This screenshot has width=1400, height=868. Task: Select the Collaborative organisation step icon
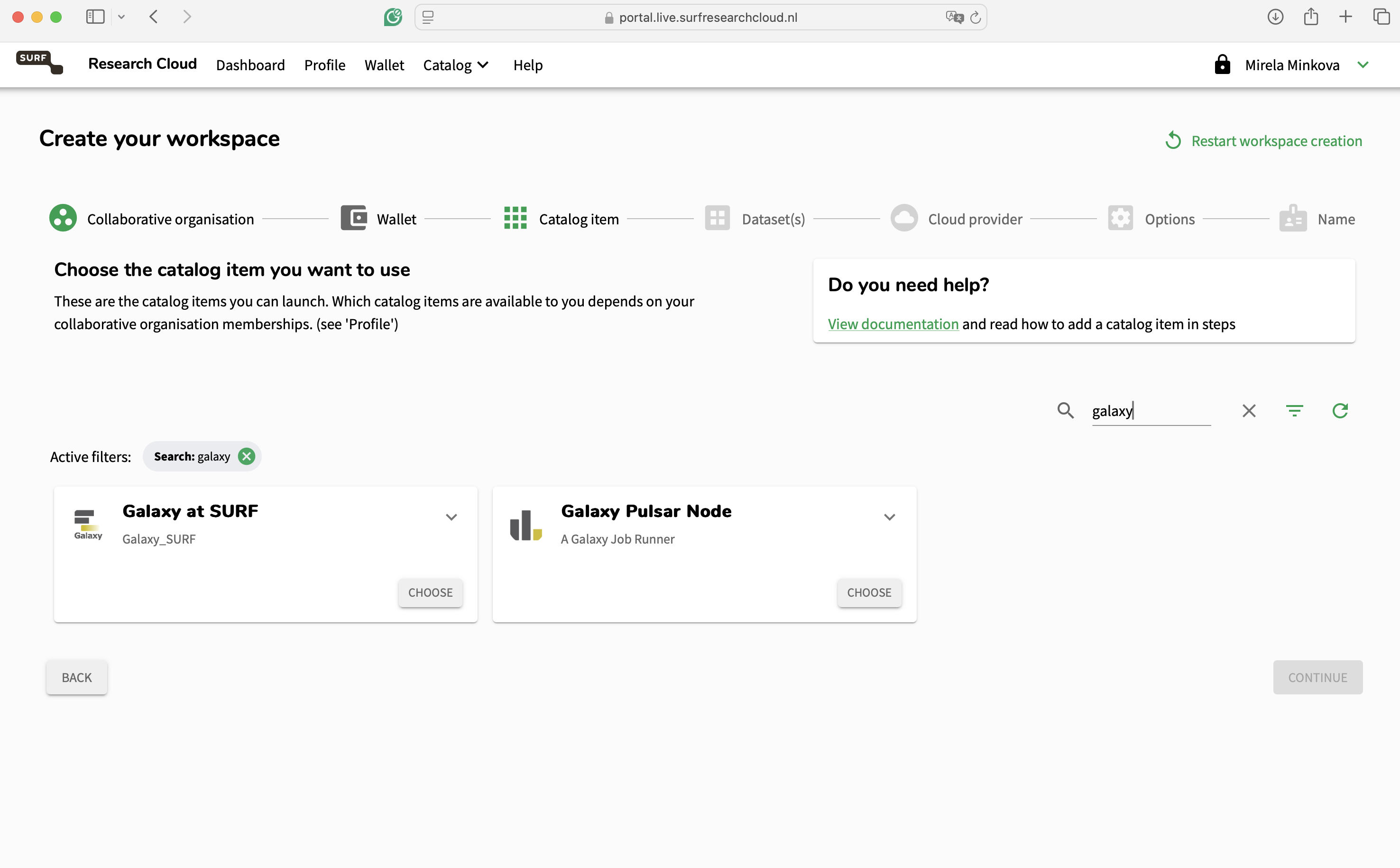point(63,218)
